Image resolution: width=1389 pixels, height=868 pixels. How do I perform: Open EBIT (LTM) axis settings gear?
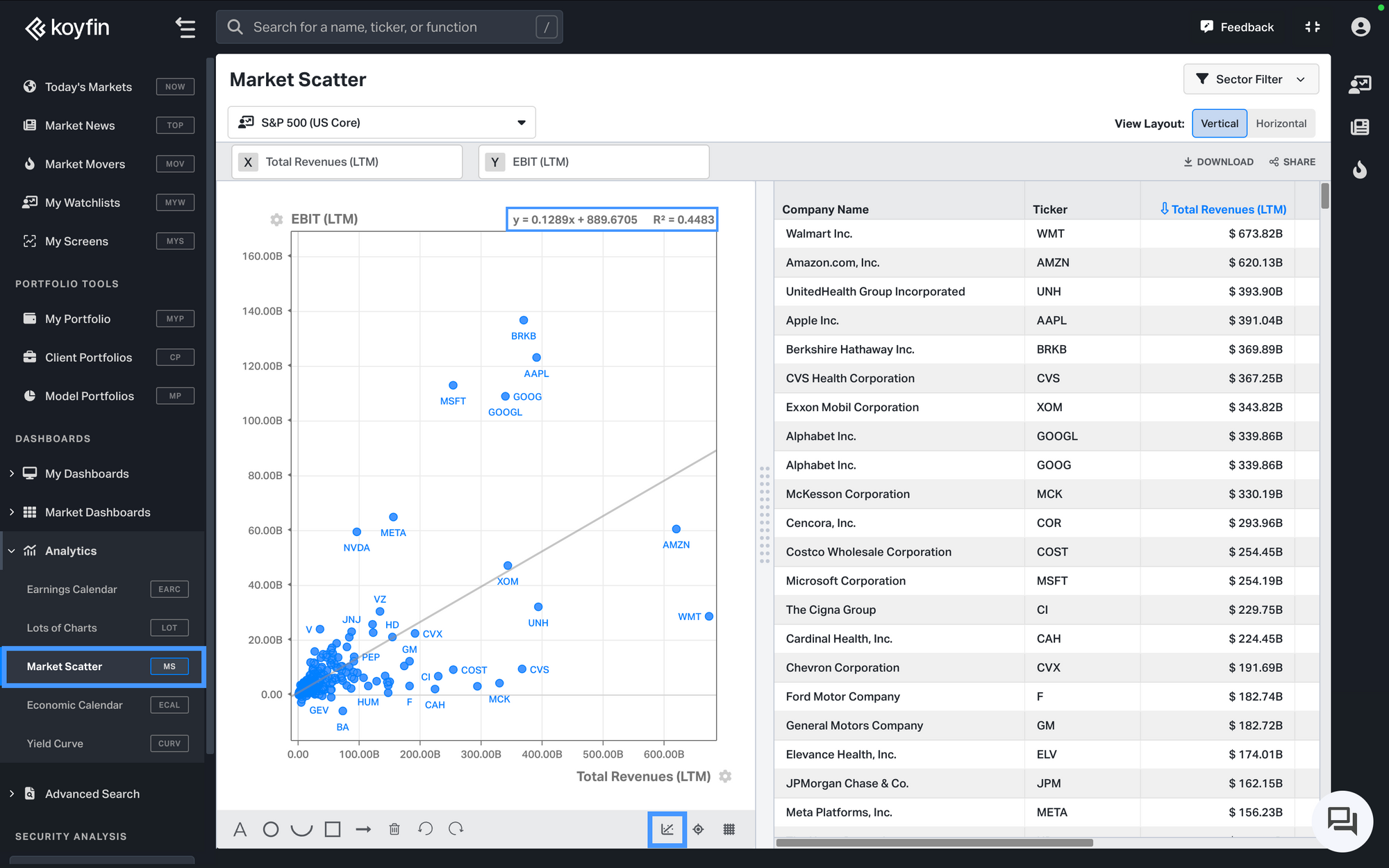click(x=276, y=219)
